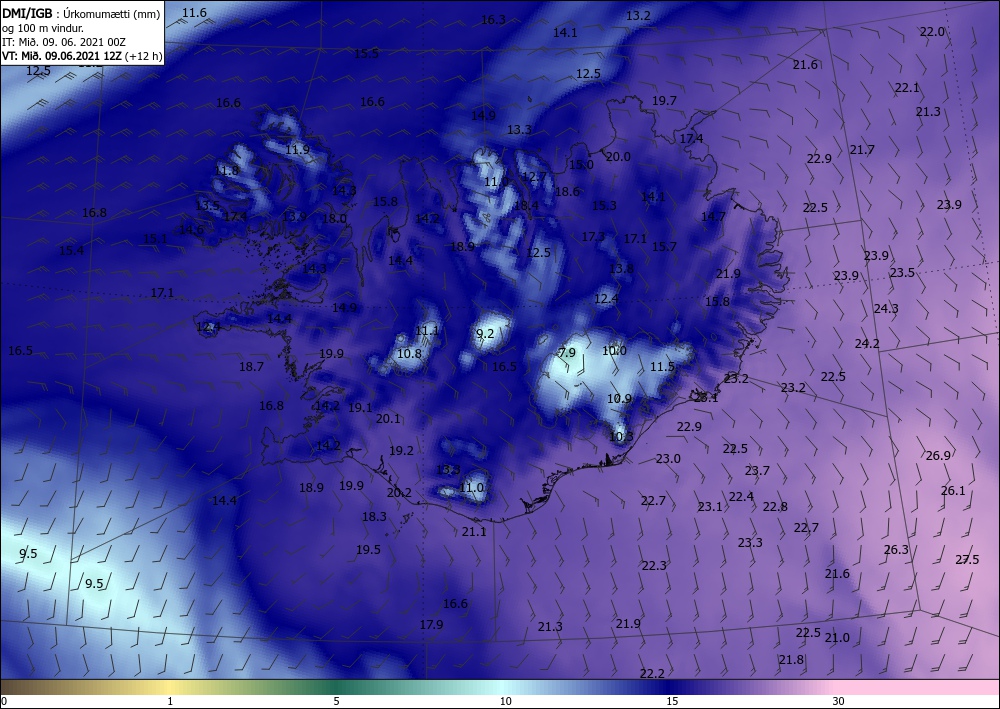Click the 22.2 value at the bottom edge
Image resolution: width=1000 pixels, height=709 pixels.
coord(652,674)
